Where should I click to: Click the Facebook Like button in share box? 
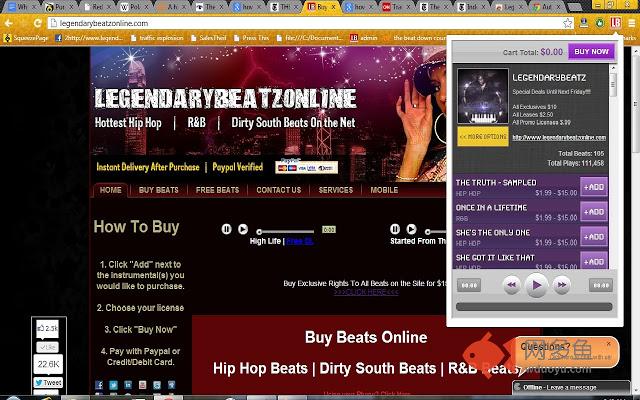[x=48, y=347]
